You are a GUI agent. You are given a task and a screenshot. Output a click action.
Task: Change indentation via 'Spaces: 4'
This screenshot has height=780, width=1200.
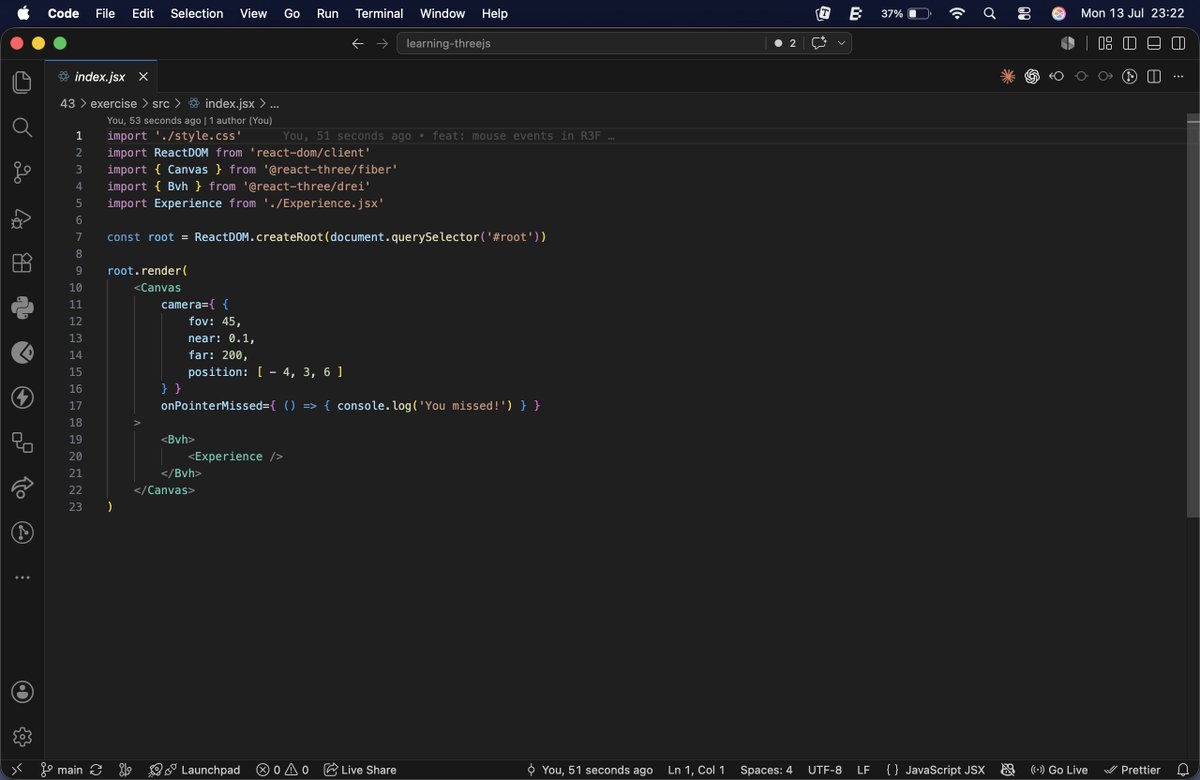[x=766, y=770]
